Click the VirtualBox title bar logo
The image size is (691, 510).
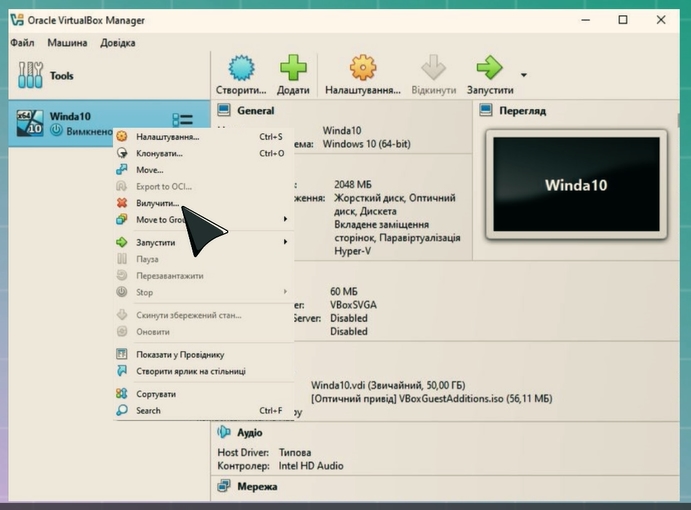click(x=17, y=20)
